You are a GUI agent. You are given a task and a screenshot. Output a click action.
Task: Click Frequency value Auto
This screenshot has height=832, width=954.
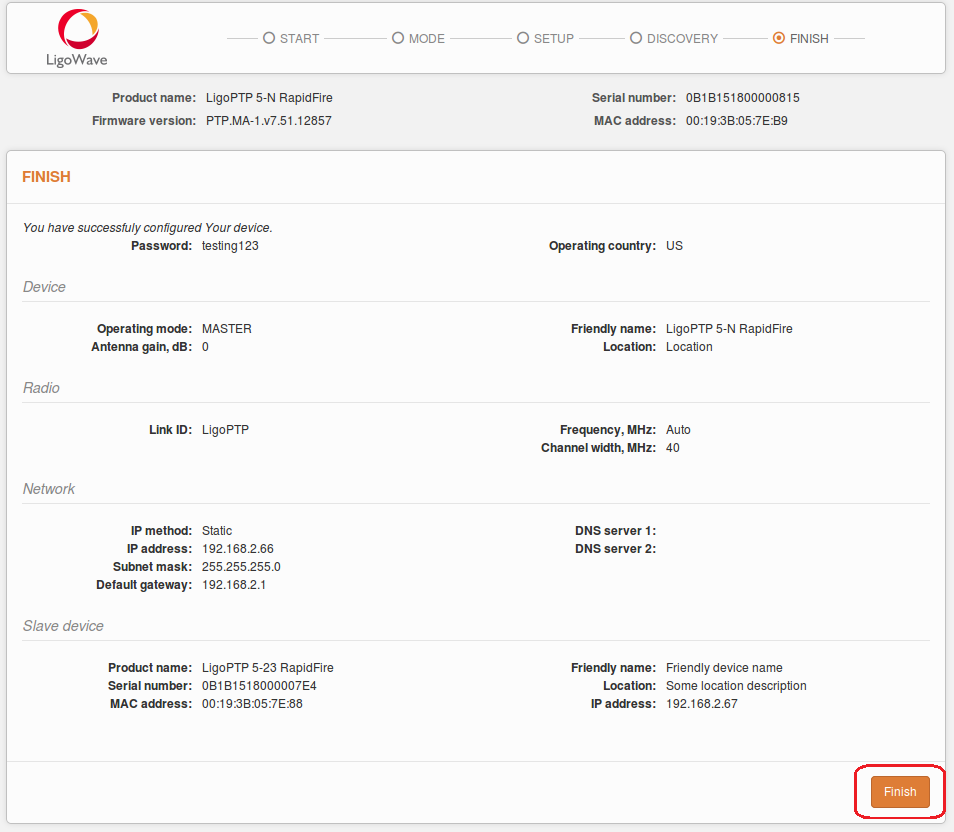click(x=678, y=430)
